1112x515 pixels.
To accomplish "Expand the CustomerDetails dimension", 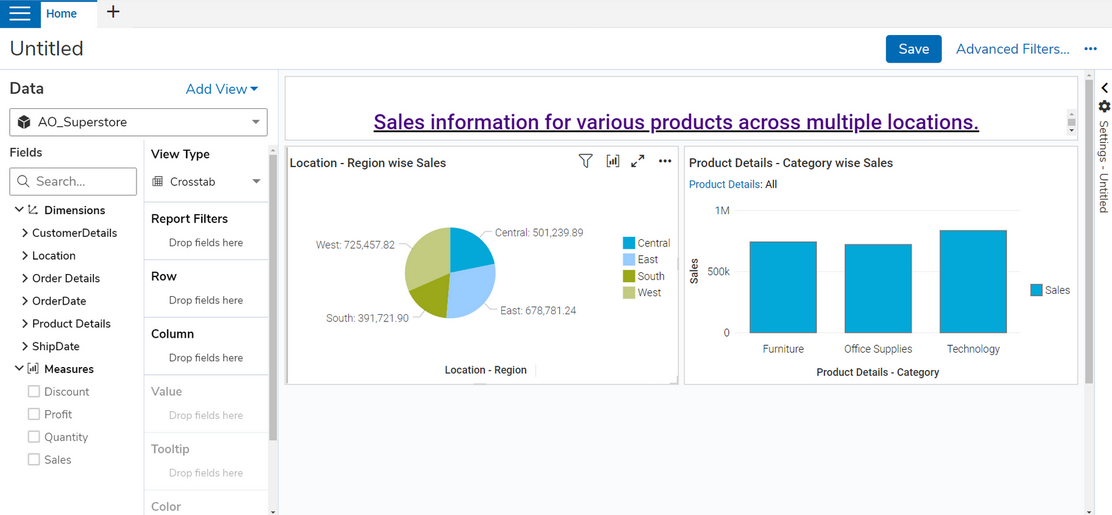I will coord(25,233).
